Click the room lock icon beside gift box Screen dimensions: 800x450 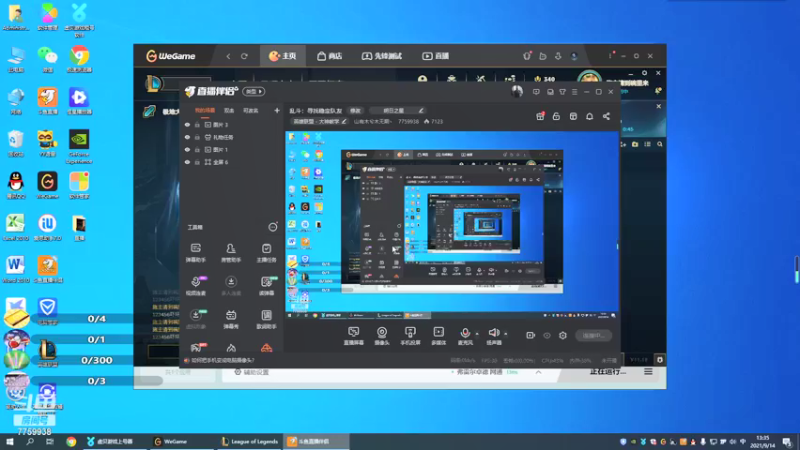tap(556, 116)
